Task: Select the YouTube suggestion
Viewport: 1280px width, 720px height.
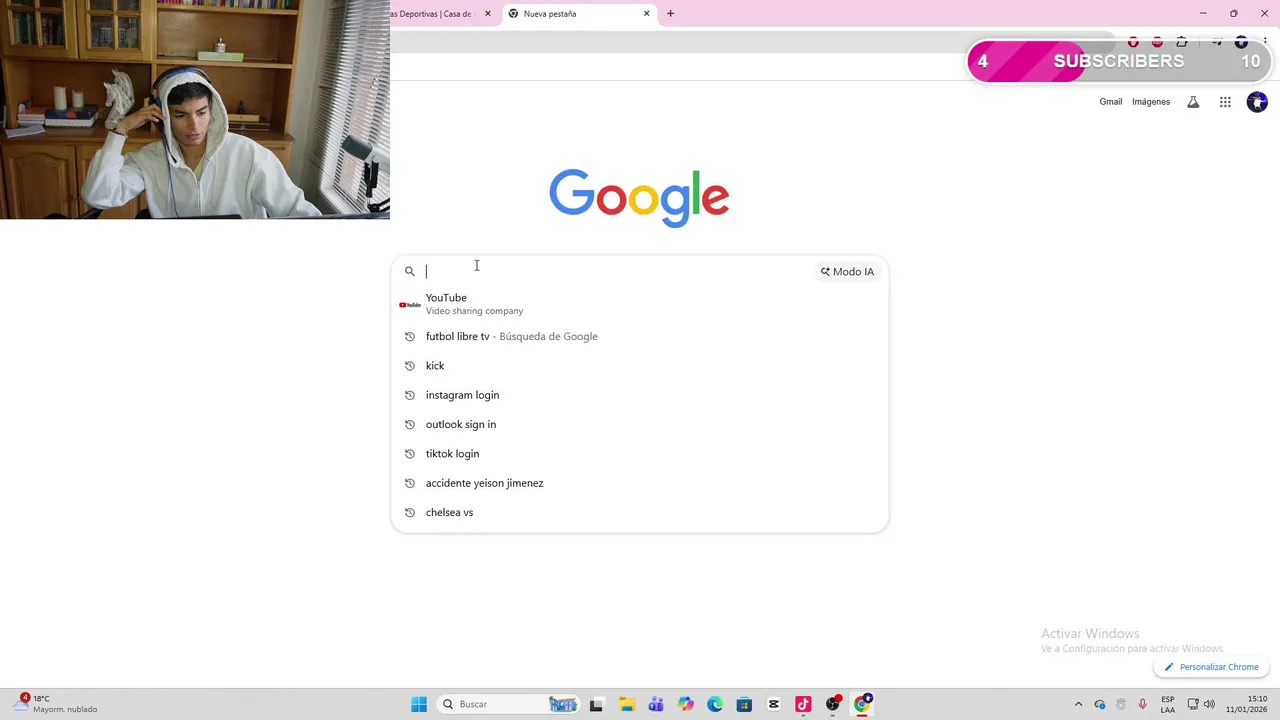Action: [639, 304]
